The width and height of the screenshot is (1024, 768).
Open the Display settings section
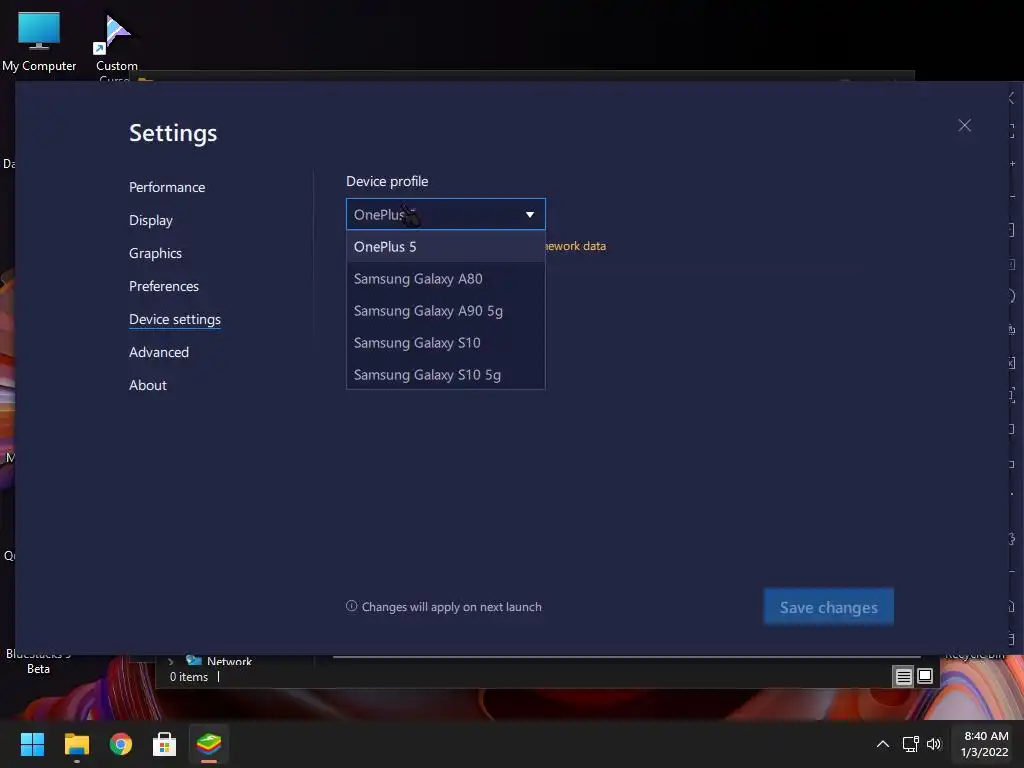click(x=151, y=220)
